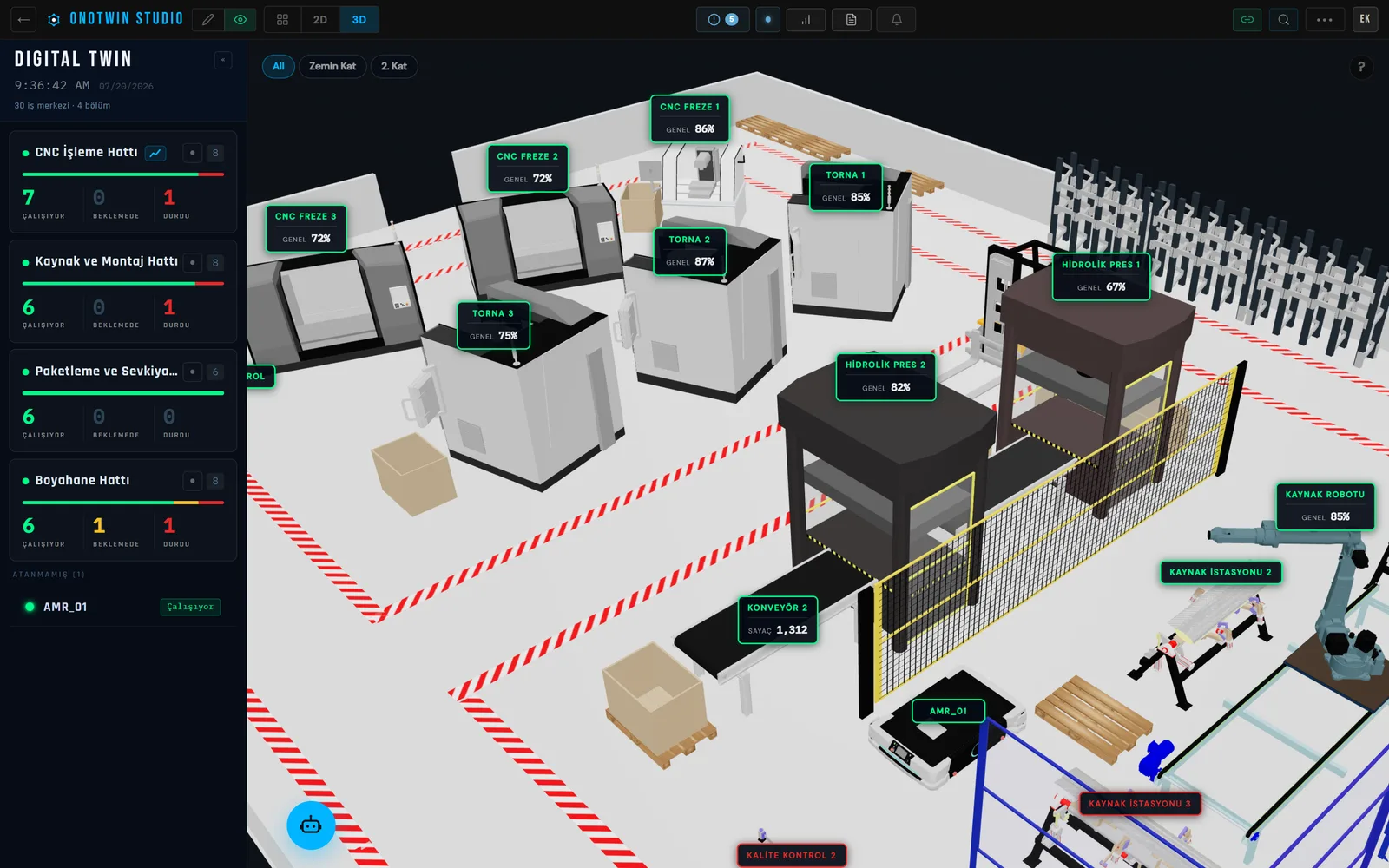
Task: Click the Boyahane Hattı status progress bar
Action: pyautogui.click(x=122, y=503)
